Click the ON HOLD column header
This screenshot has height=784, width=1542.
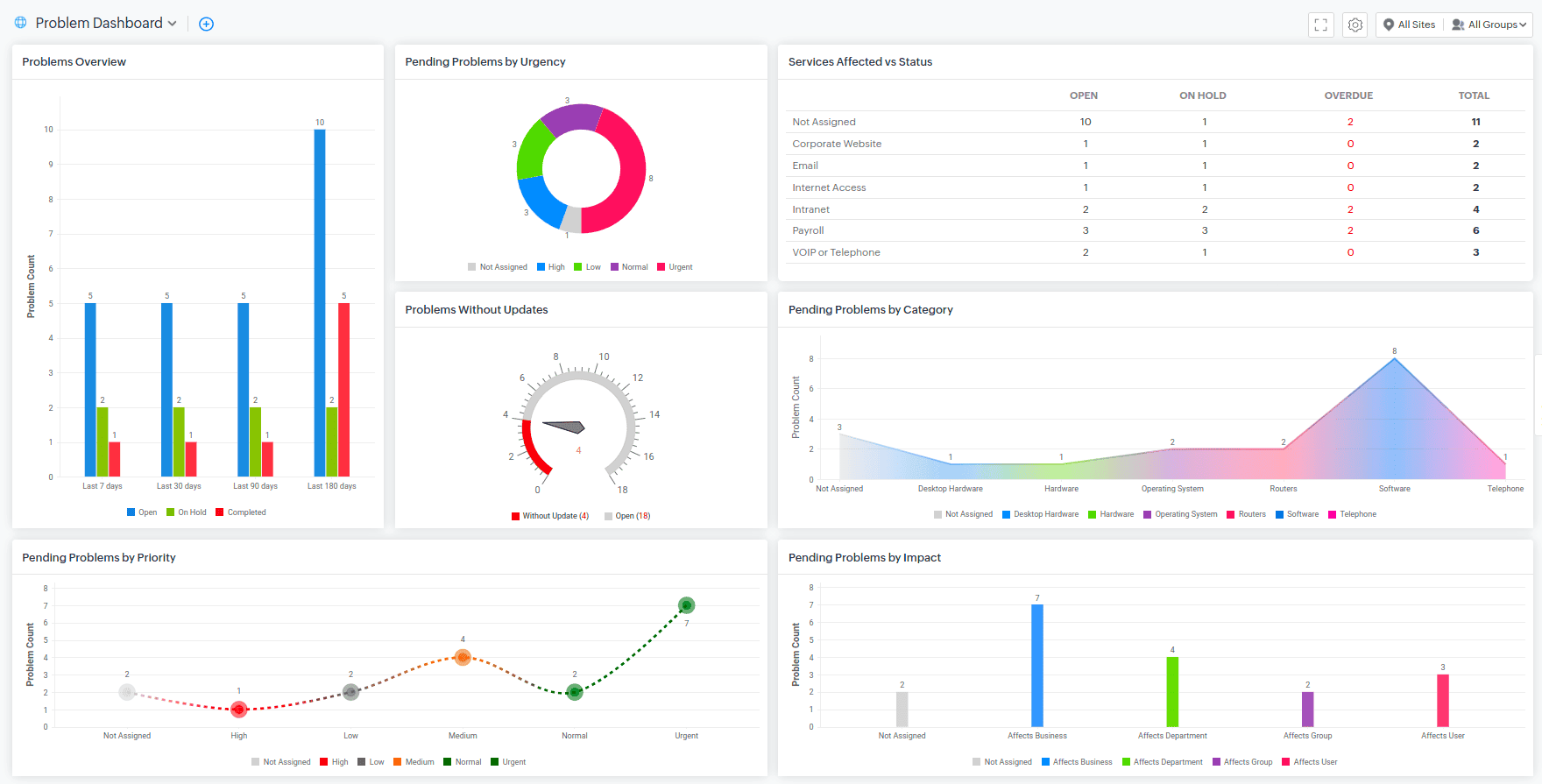coord(1203,95)
